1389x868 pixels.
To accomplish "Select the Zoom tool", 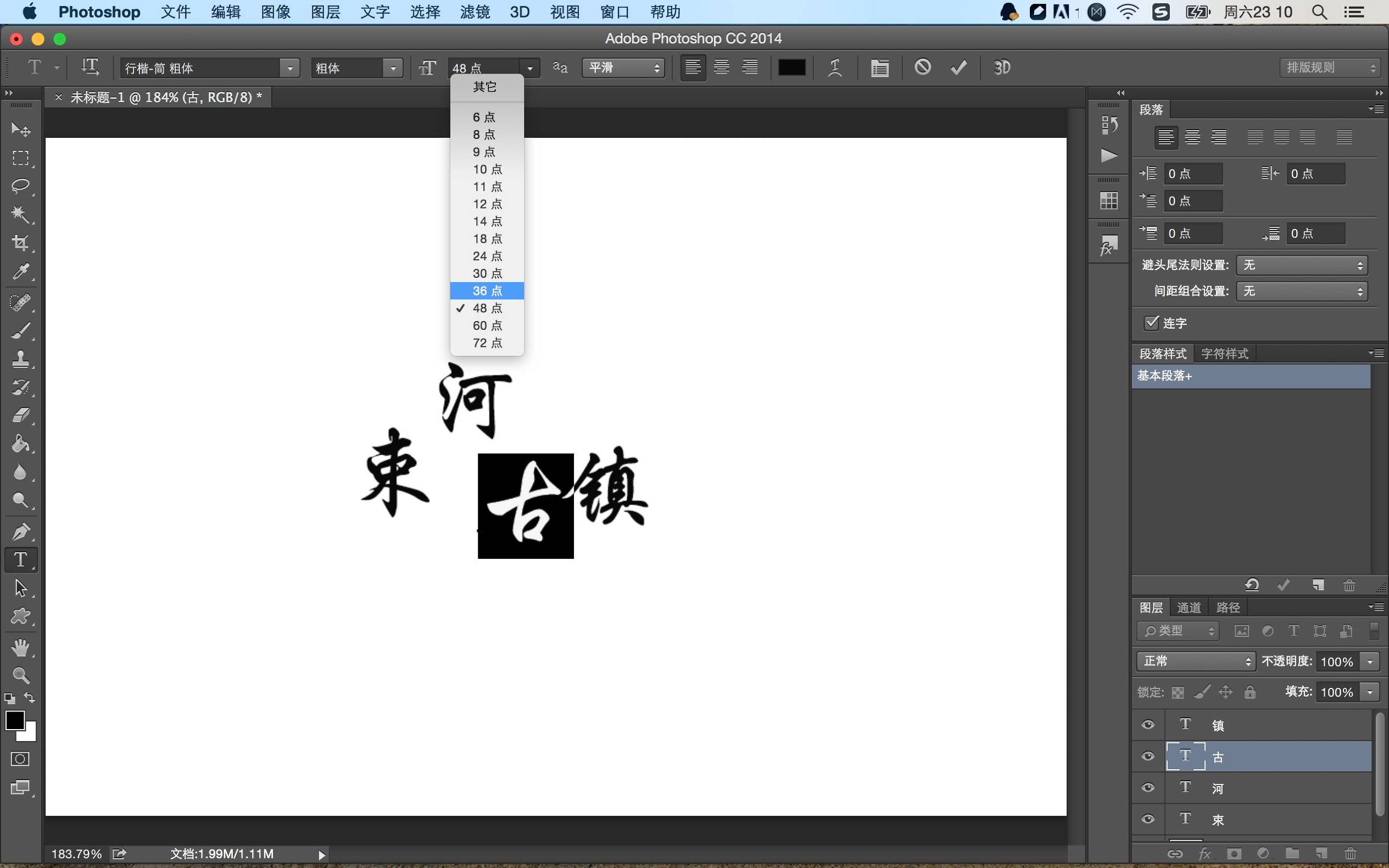I will coord(21,676).
